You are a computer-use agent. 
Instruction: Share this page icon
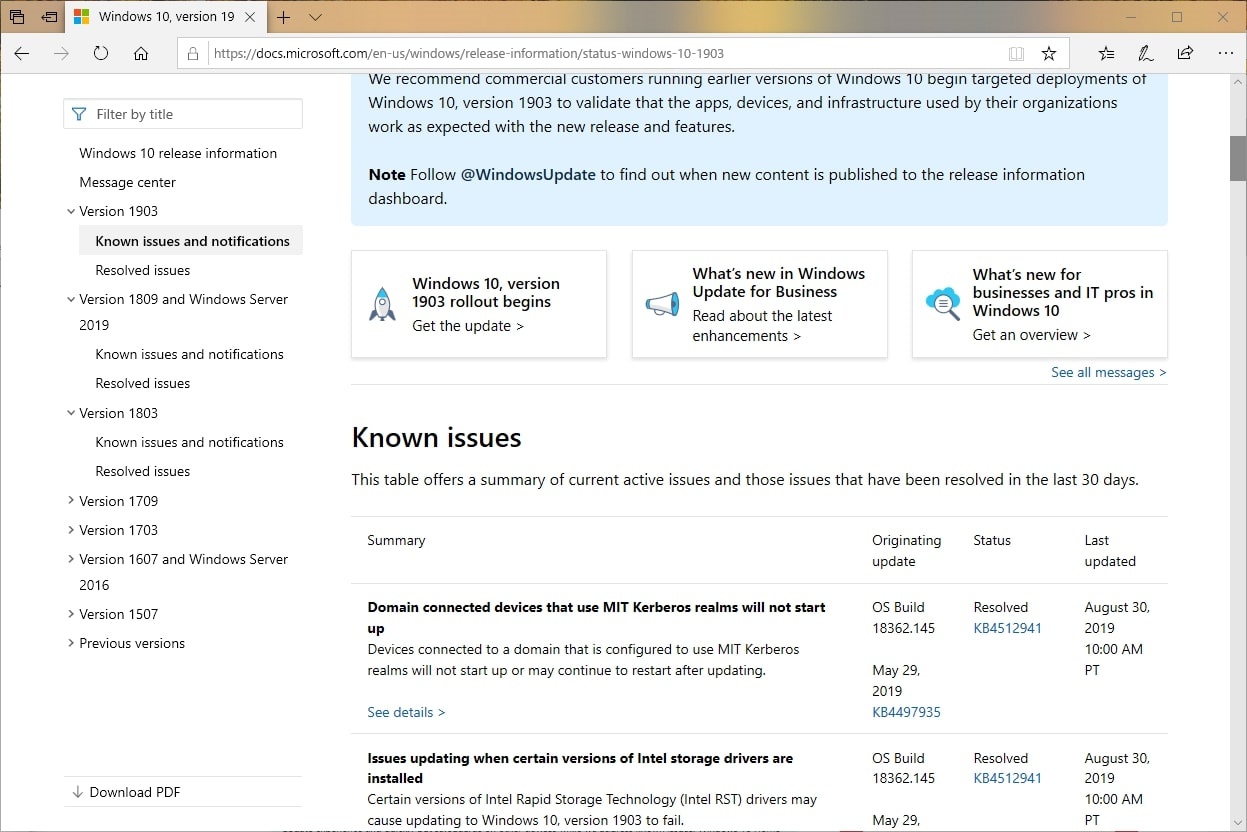pos(1185,53)
